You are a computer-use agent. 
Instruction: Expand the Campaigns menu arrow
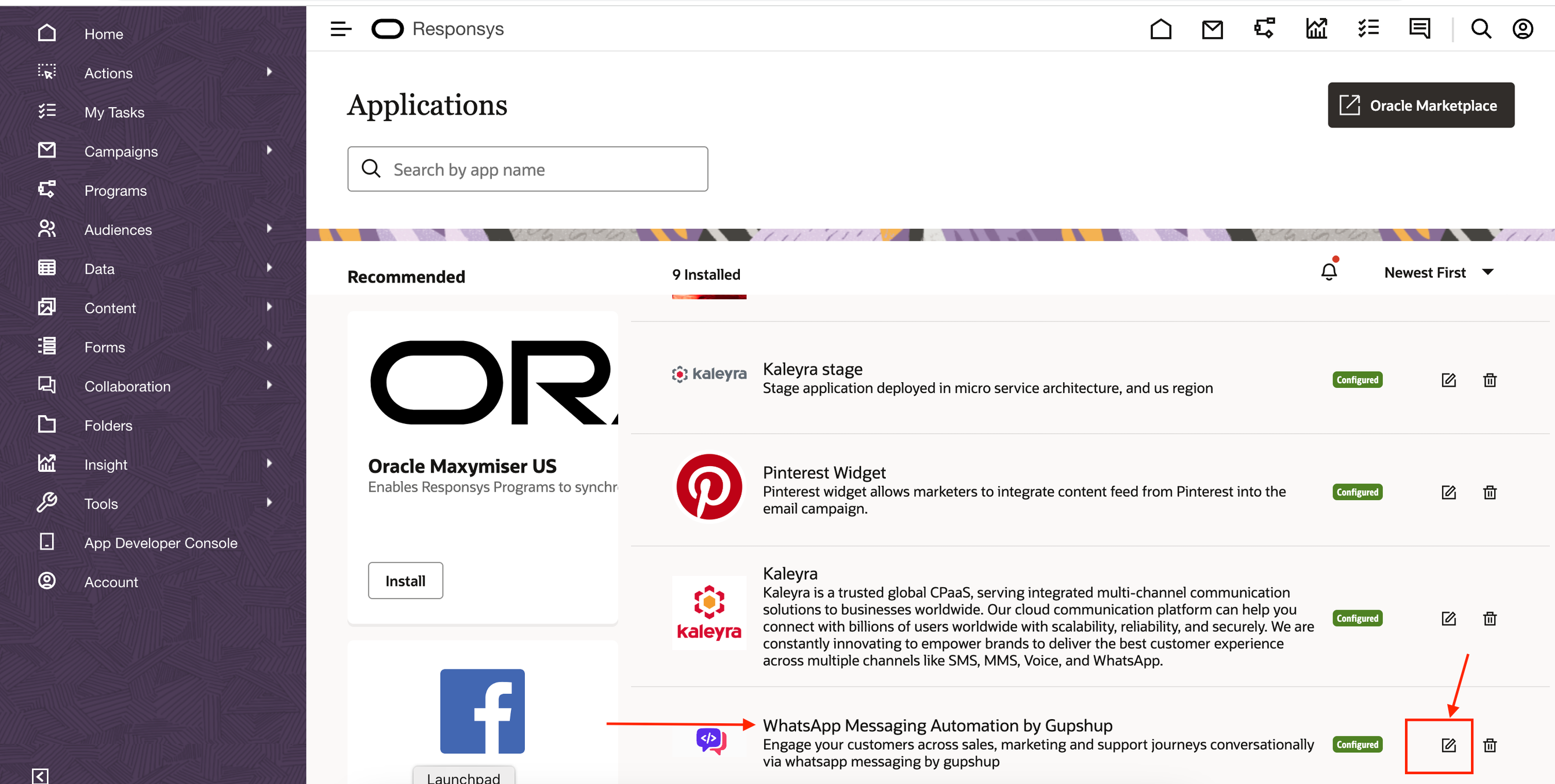pyautogui.click(x=269, y=150)
